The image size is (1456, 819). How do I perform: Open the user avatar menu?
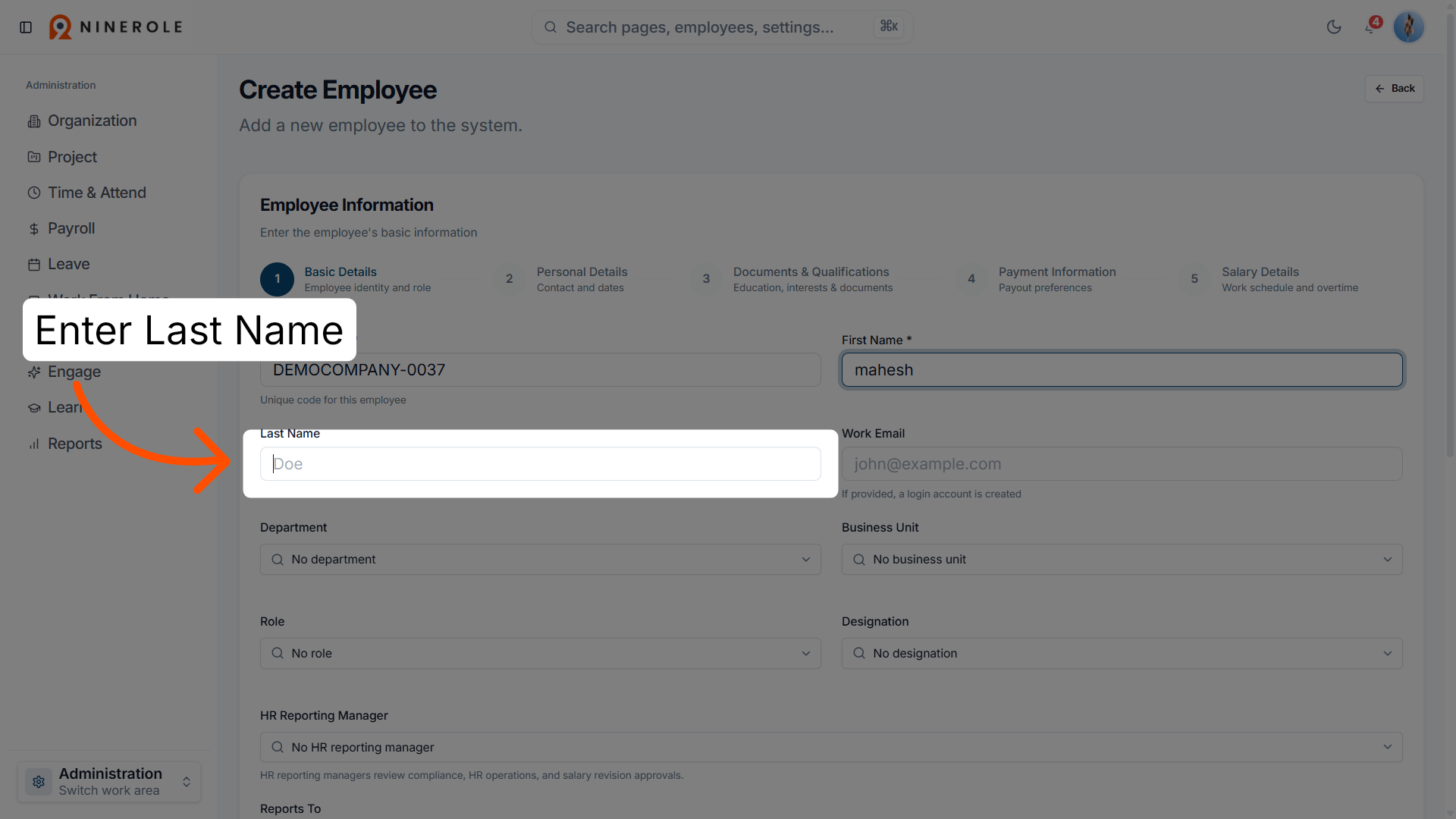click(x=1409, y=27)
